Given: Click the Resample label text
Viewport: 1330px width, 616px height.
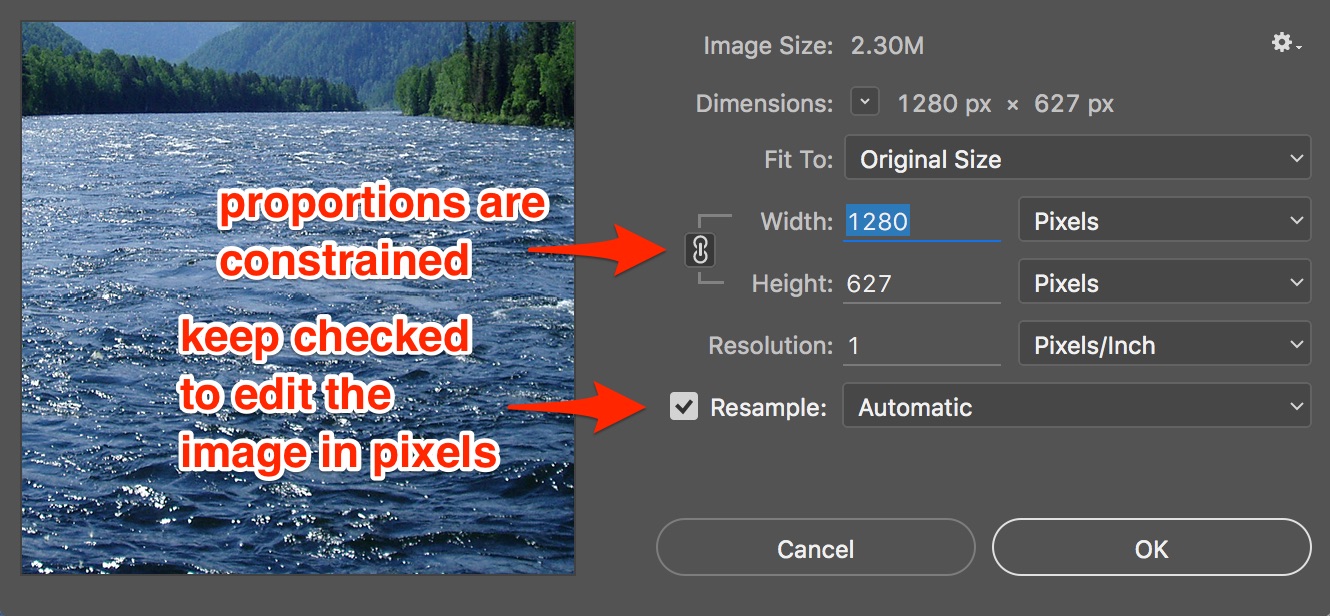Looking at the screenshot, I should (768, 407).
